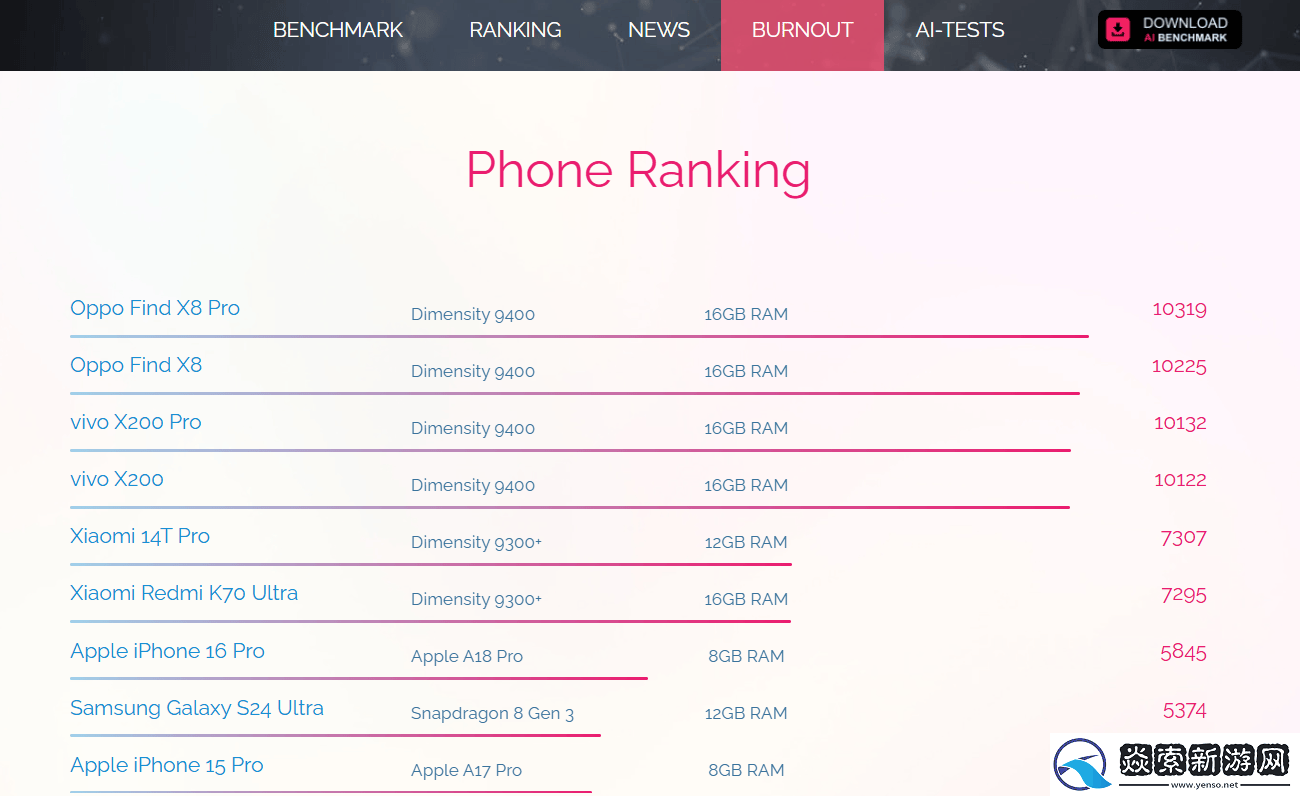Screen dimensions: 1300x796
Task: Click Apple iPhone 16 Pro link
Action: click(x=167, y=651)
